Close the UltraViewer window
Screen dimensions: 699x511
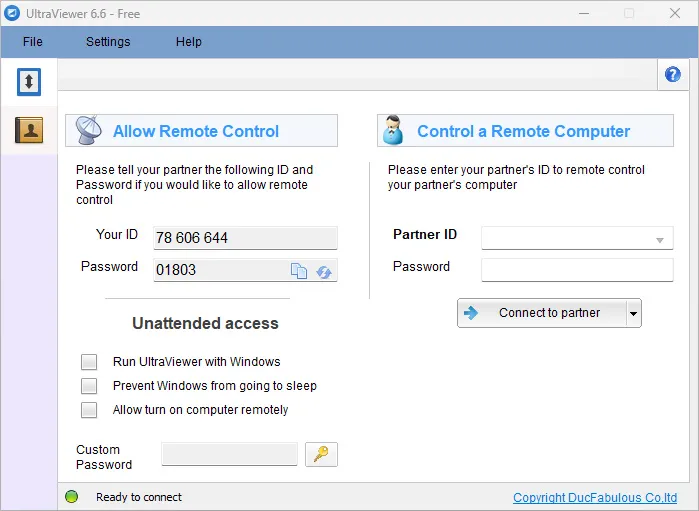[674, 13]
